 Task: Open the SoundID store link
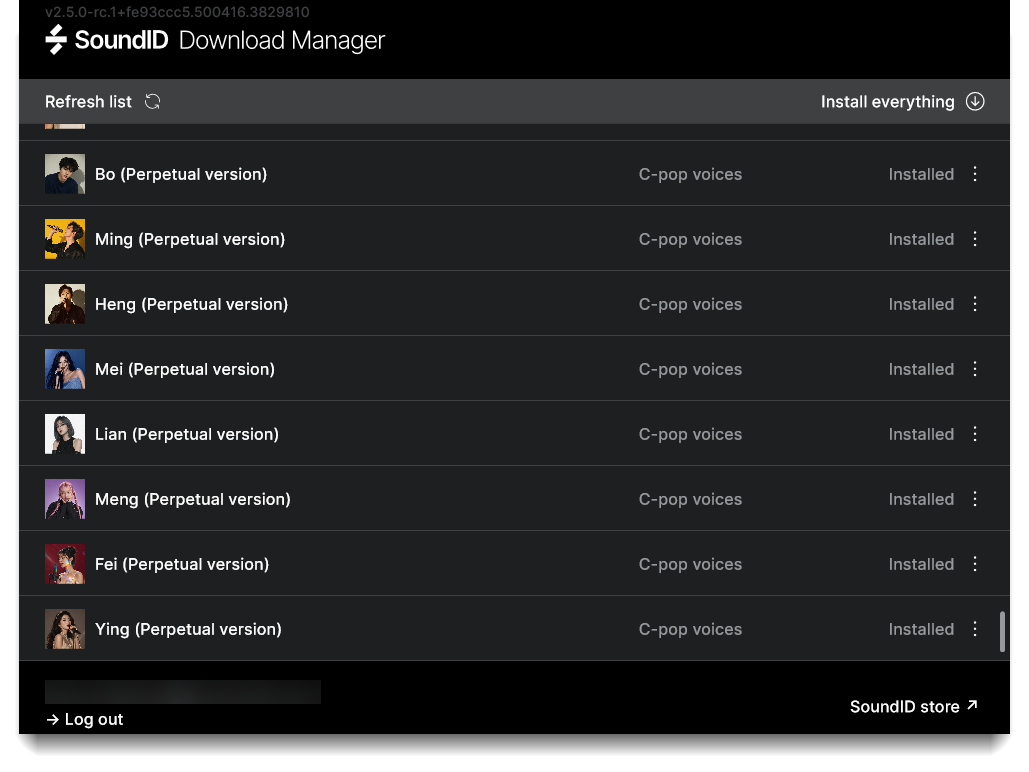tap(914, 706)
